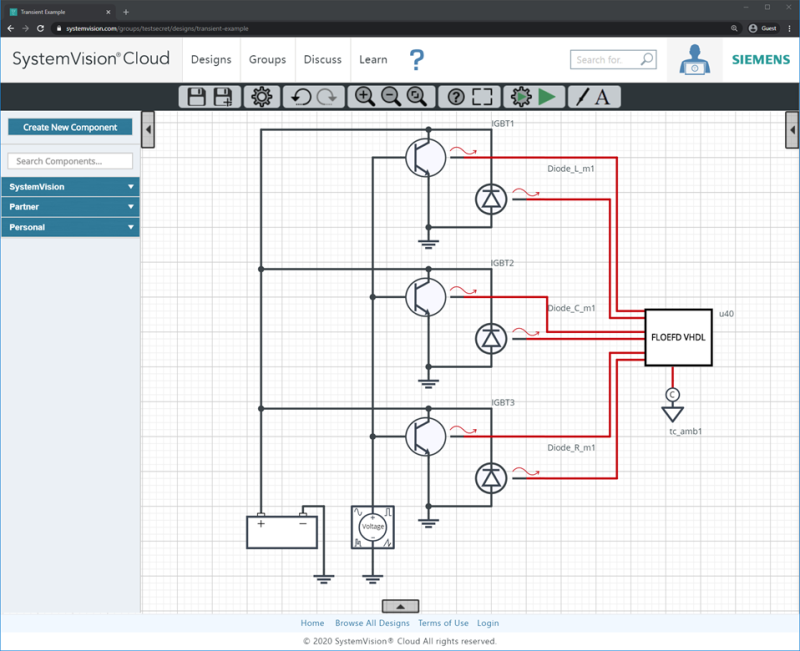Open the Guest browser profile button

click(763, 29)
